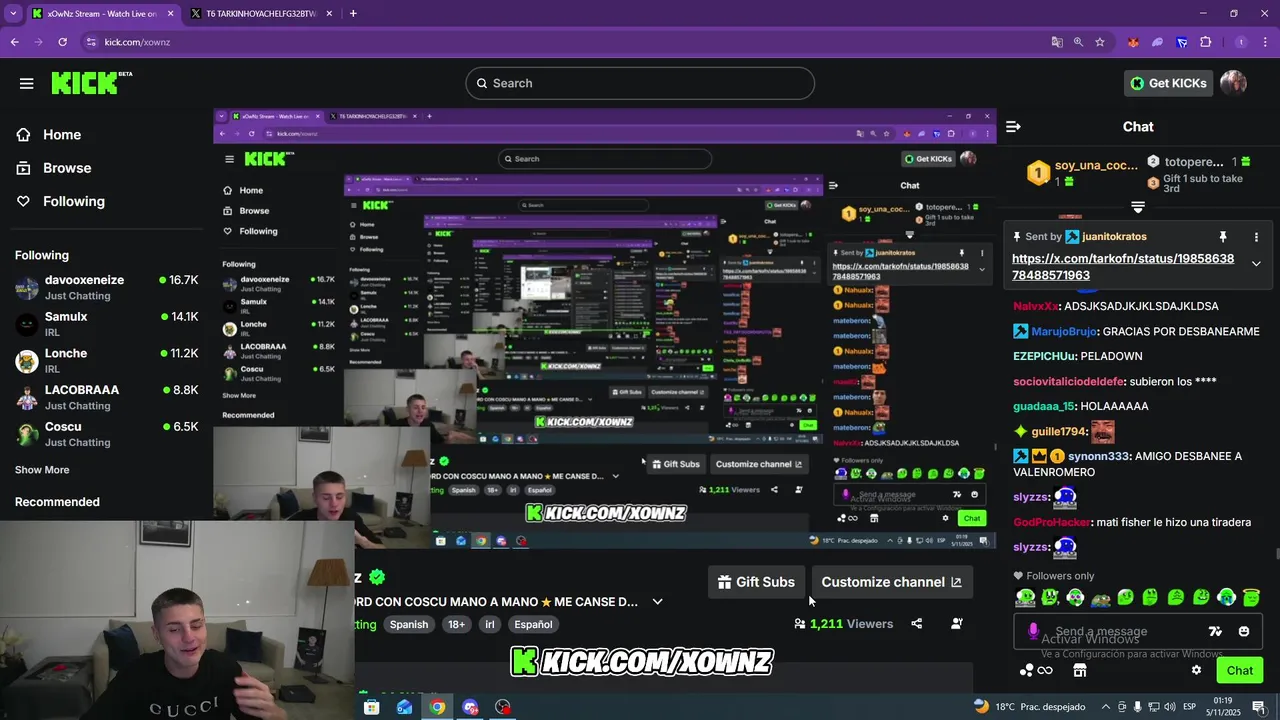The height and width of the screenshot is (720, 1280).
Task: Open a new browser tab
Action: click(x=353, y=14)
